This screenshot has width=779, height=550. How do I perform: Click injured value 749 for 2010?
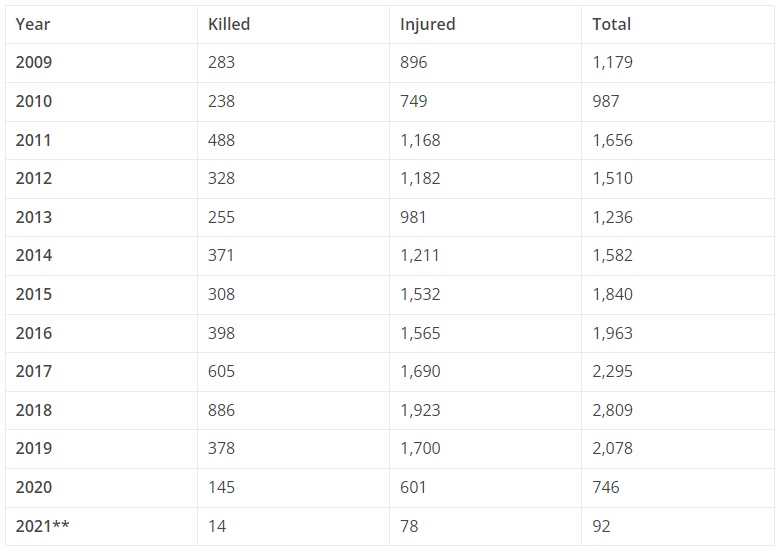tap(413, 101)
